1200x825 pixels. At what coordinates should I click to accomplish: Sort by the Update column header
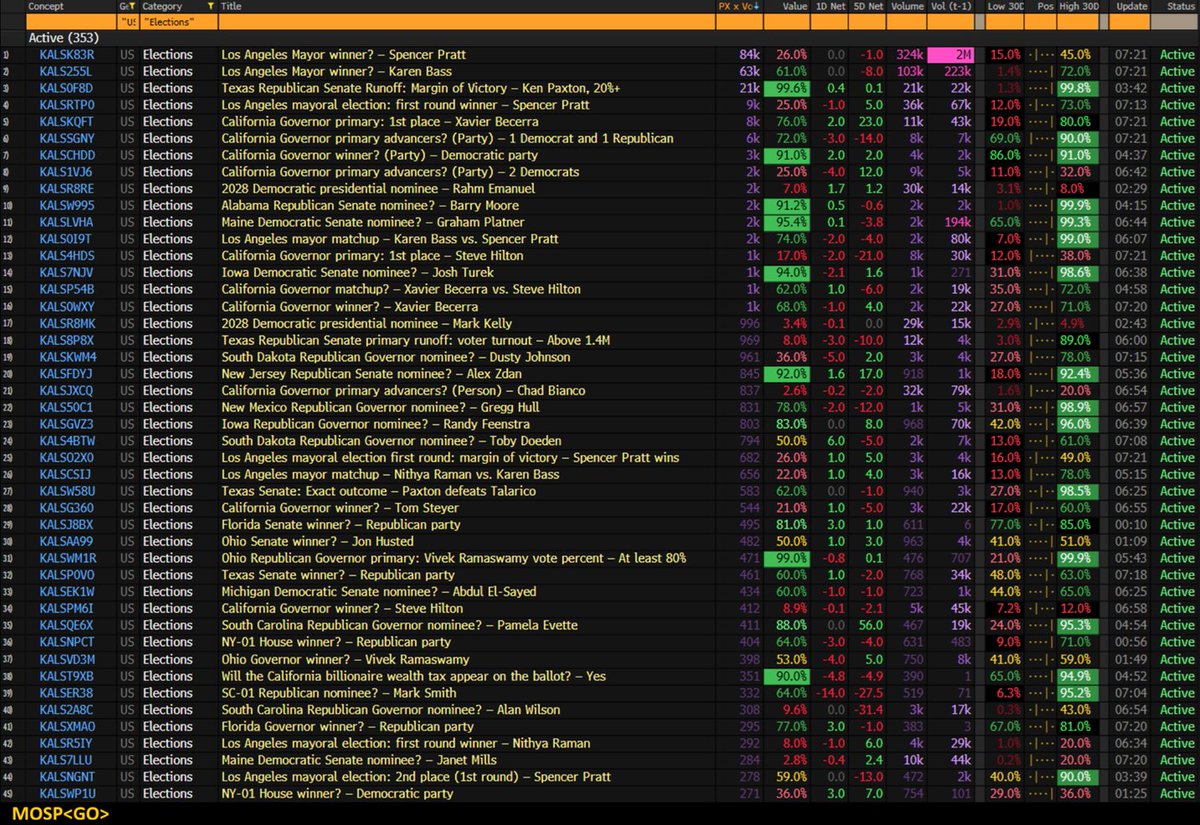pos(1132,6)
